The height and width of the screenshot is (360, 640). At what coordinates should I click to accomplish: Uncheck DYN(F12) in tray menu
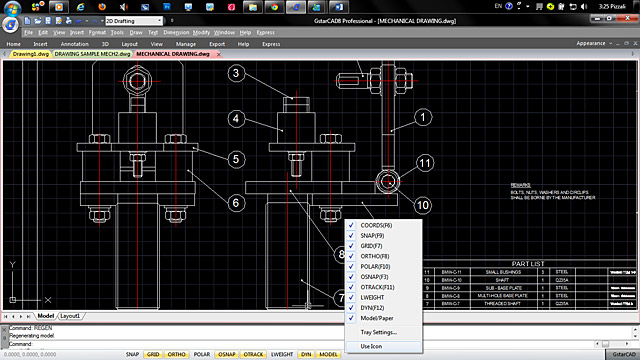point(384,308)
